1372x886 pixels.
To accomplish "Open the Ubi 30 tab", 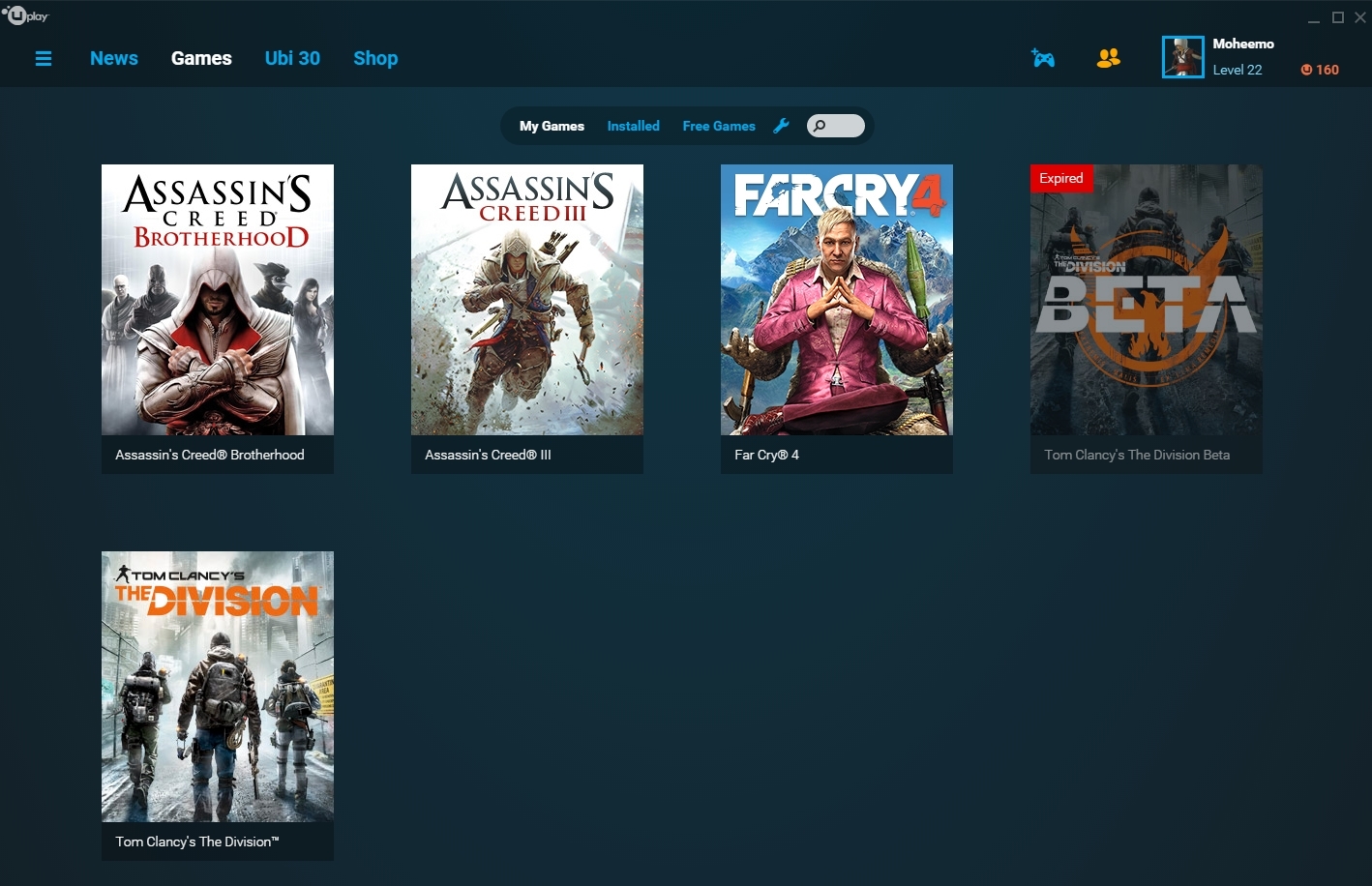I will click(x=292, y=58).
